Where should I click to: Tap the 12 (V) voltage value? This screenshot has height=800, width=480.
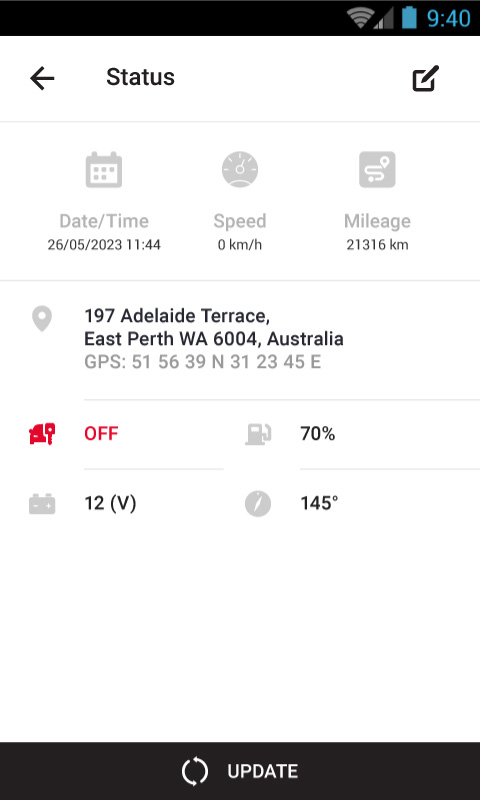click(x=110, y=504)
